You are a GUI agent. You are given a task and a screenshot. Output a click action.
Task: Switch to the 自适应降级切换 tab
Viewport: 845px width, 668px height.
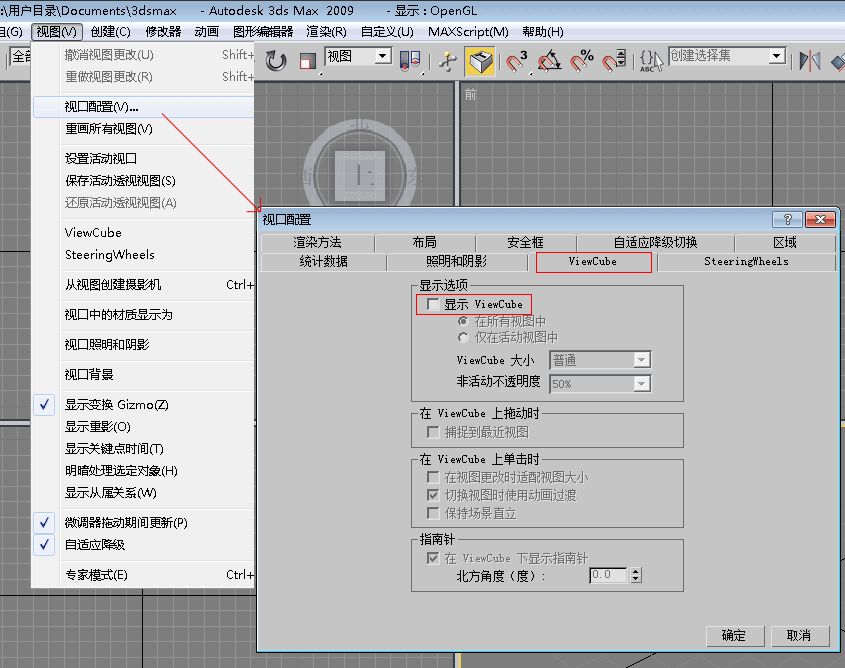pos(655,242)
